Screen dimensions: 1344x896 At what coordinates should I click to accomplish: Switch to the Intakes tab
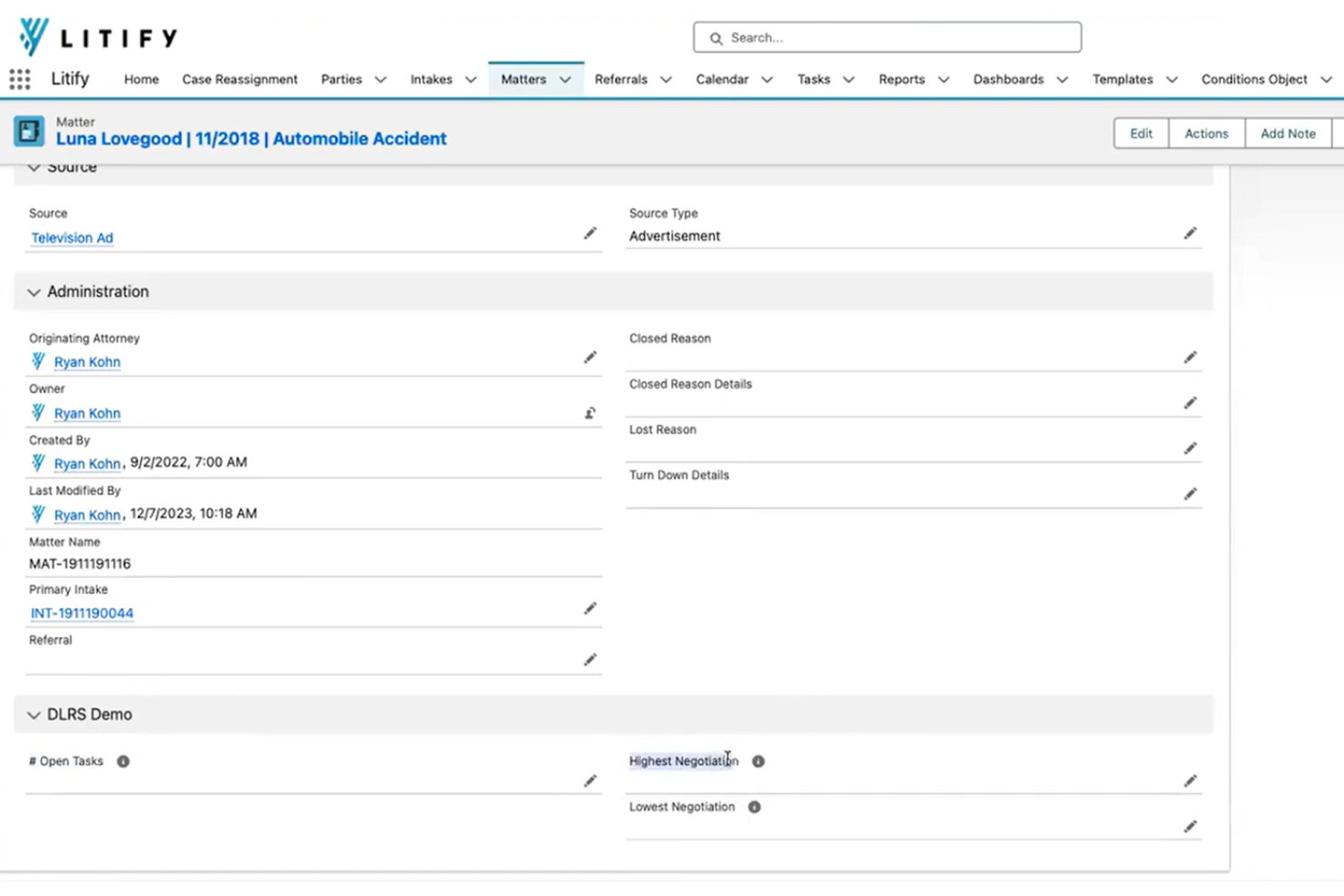pyautogui.click(x=431, y=80)
